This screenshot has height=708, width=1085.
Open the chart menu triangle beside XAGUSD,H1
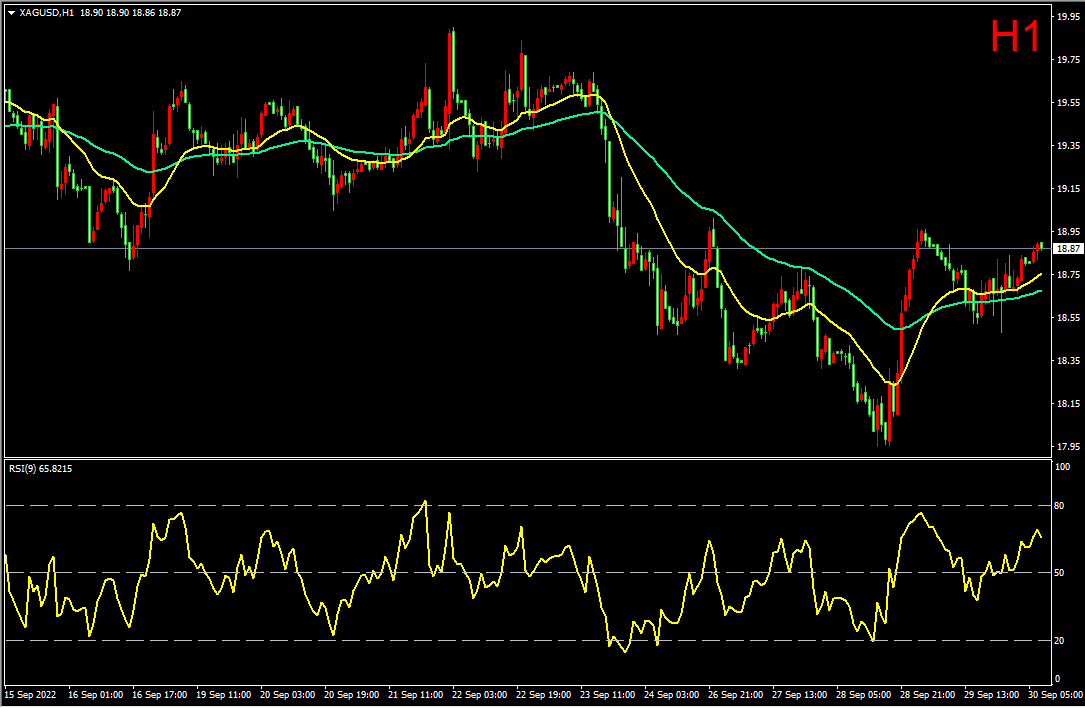[x=11, y=13]
